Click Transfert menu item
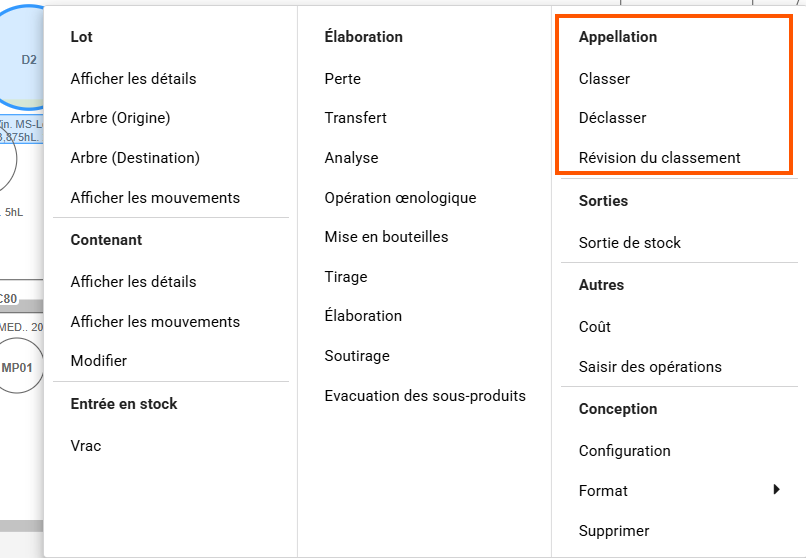806x558 pixels. (355, 118)
